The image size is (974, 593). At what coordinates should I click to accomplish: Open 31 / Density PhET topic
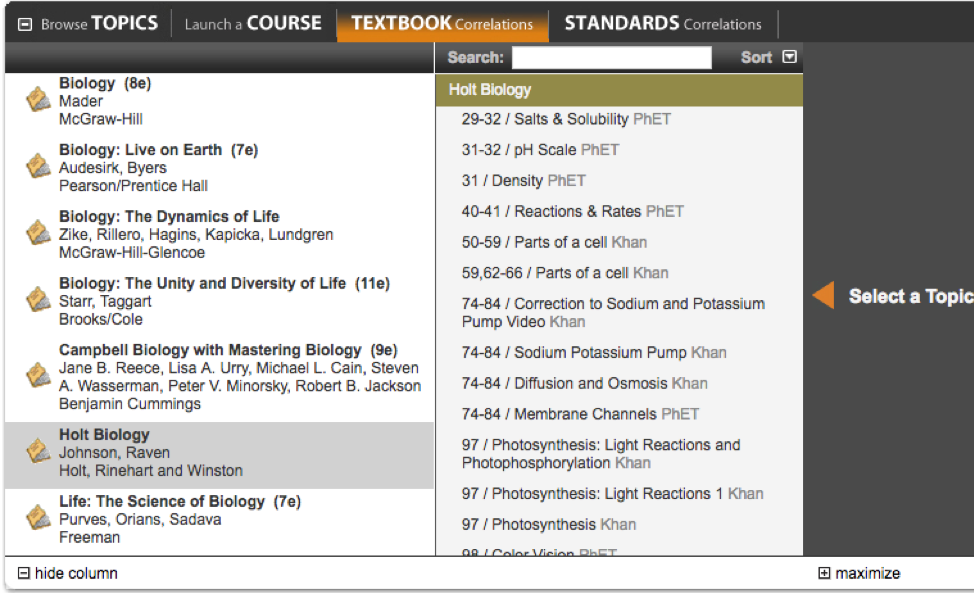click(524, 181)
